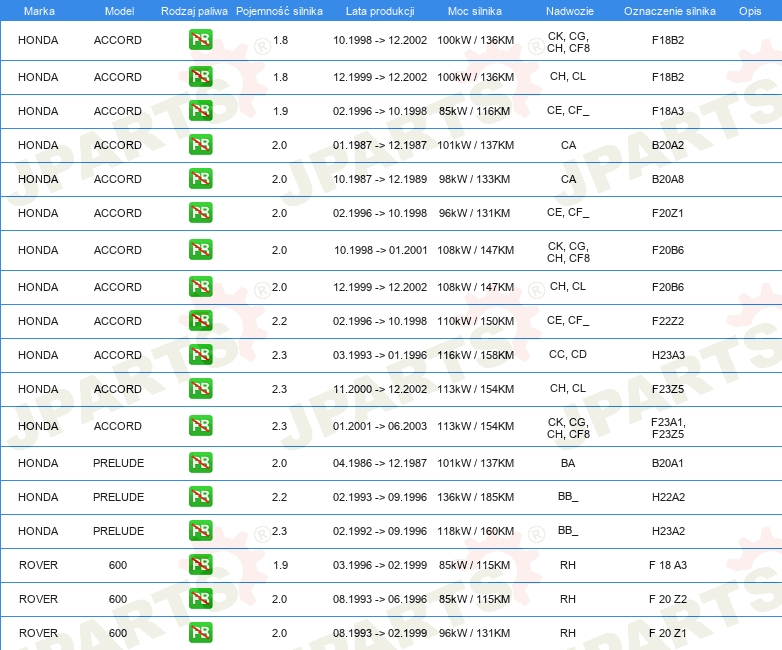
Task: Select engine code B20A2
Action: pyautogui.click(x=668, y=145)
